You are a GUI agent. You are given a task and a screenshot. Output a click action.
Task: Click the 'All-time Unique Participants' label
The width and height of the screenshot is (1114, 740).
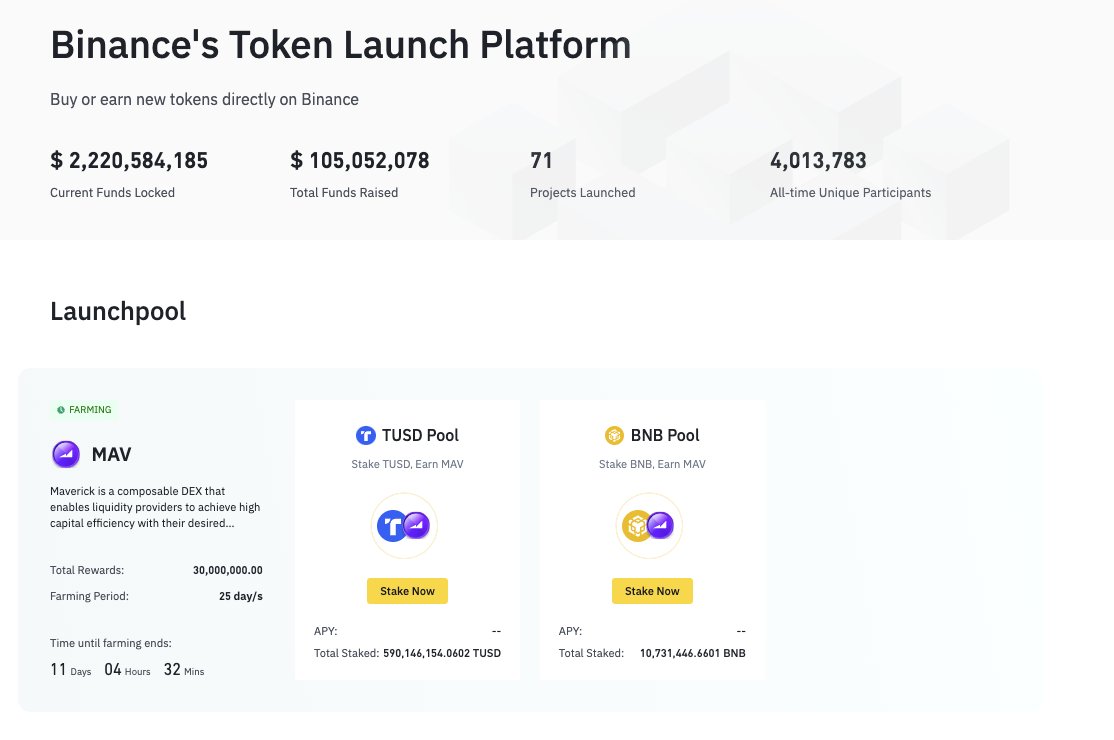coord(850,192)
